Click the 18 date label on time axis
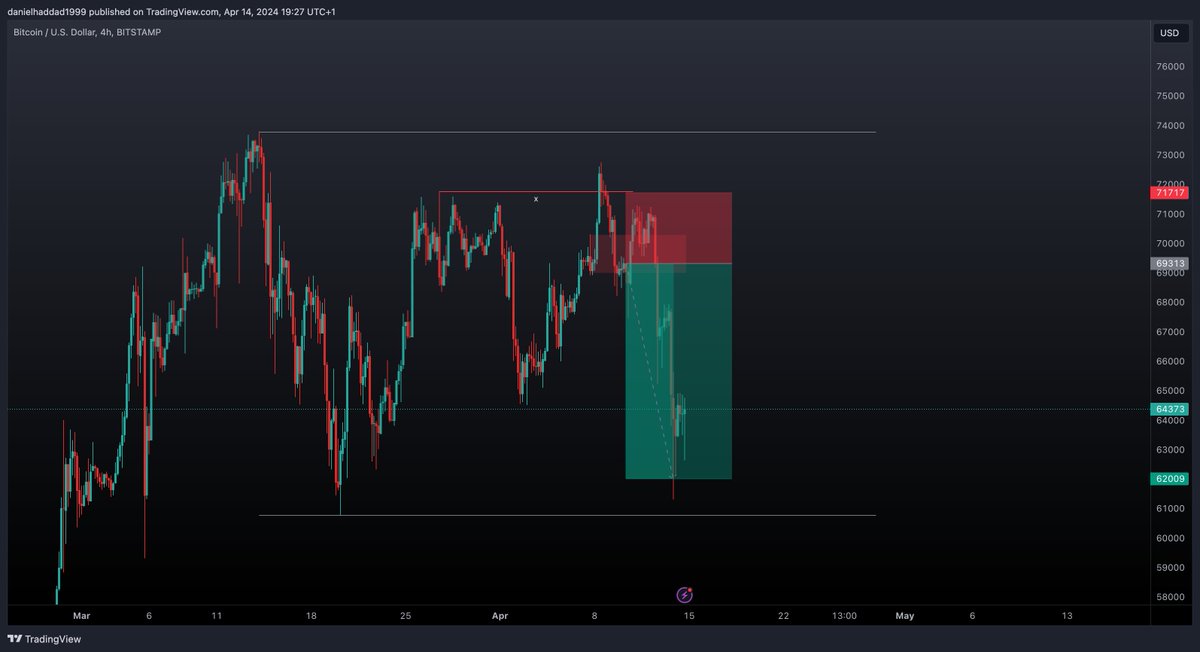Image resolution: width=1200 pixels, height=652 pixels. [x=311, y=616]
